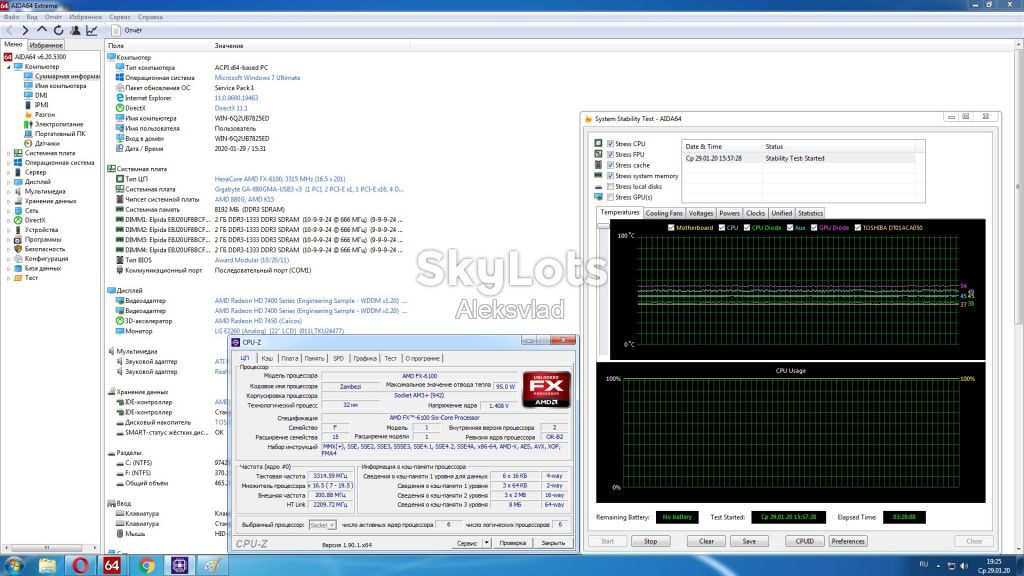This screenshot has width=1024, height=576.
Task: Collapse the Компьютер tree node
Action: [9, 67]
